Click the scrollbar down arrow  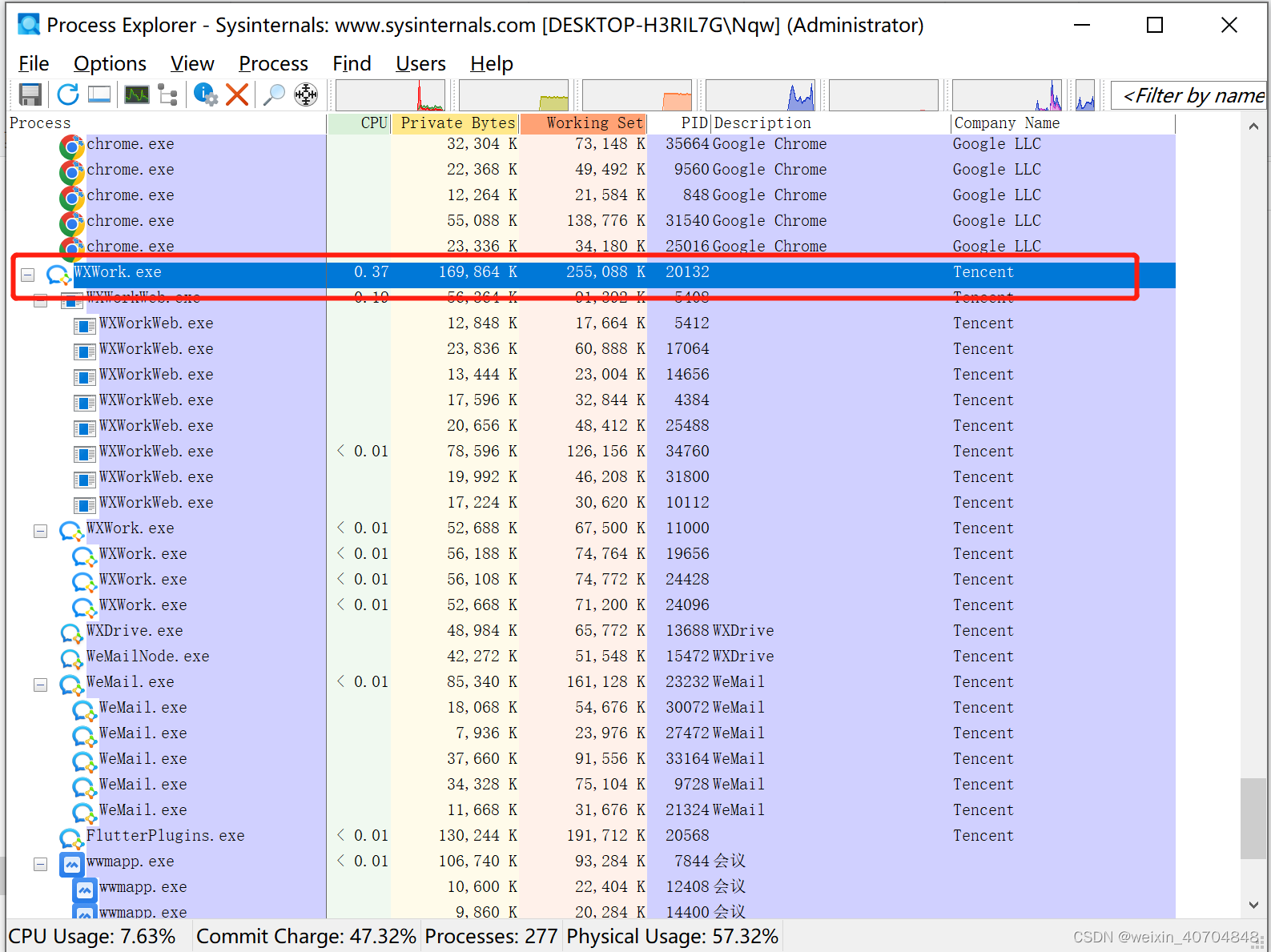pos(1253,905)
